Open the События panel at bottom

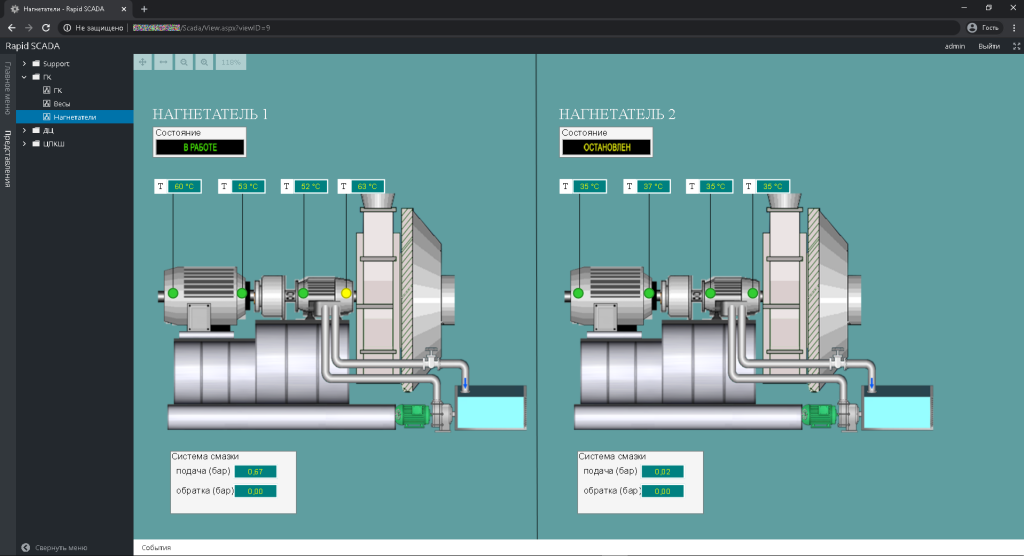point(156,548)
